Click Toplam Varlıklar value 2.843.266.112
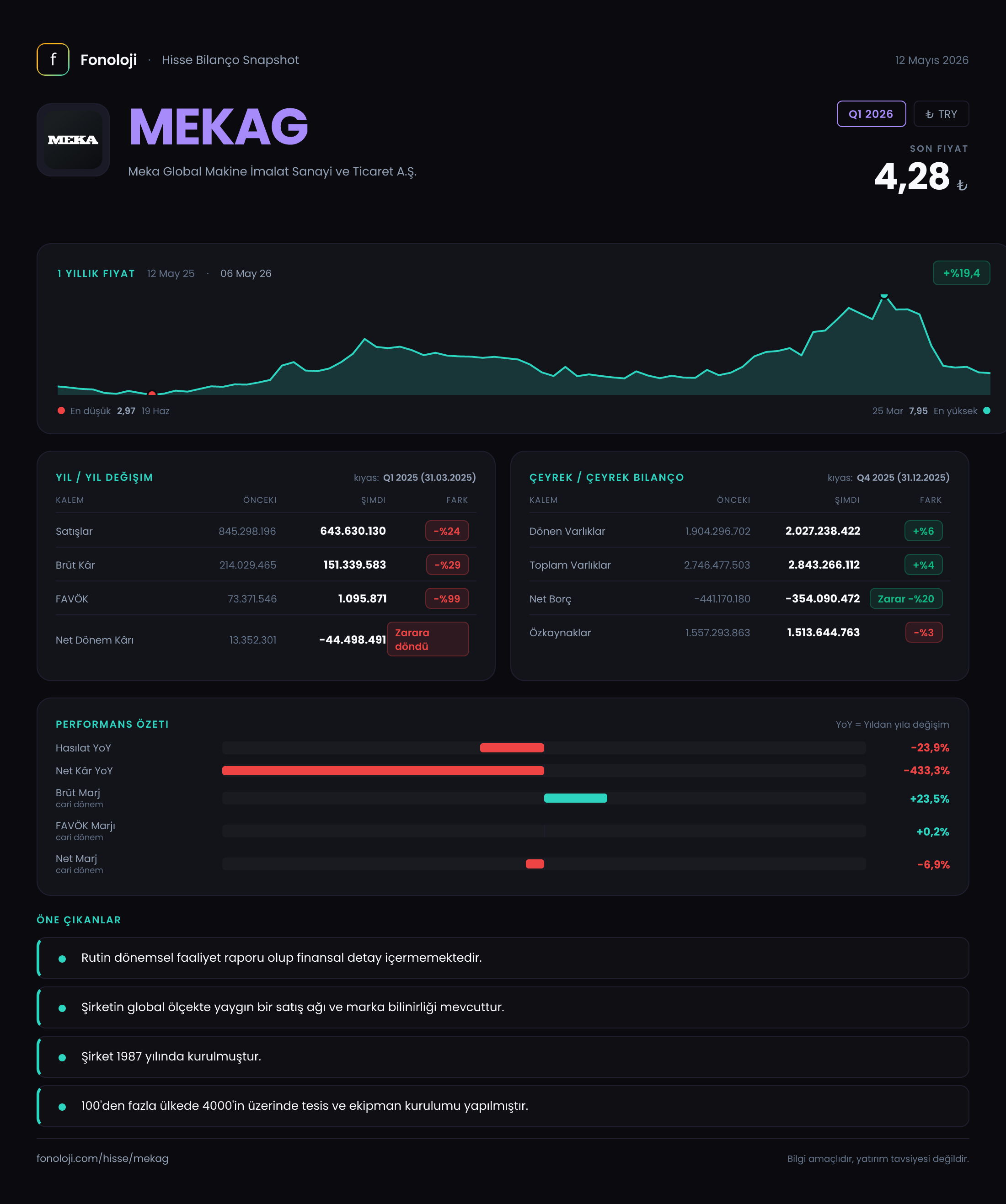This screenshot has height=1204, width=1006. [x=824, y=565]
